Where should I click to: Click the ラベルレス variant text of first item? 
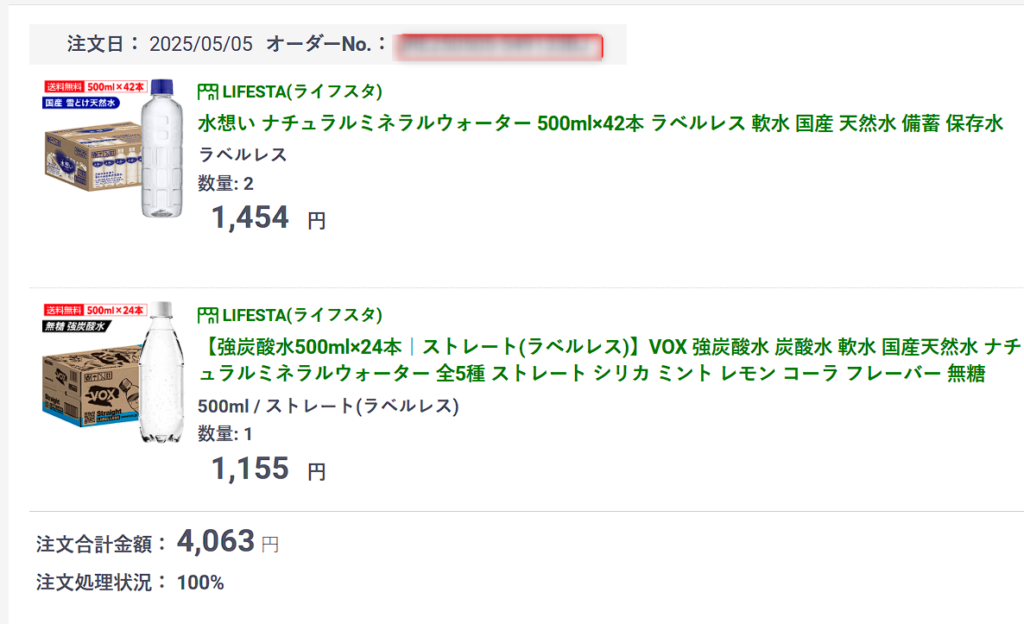[242, 155]
